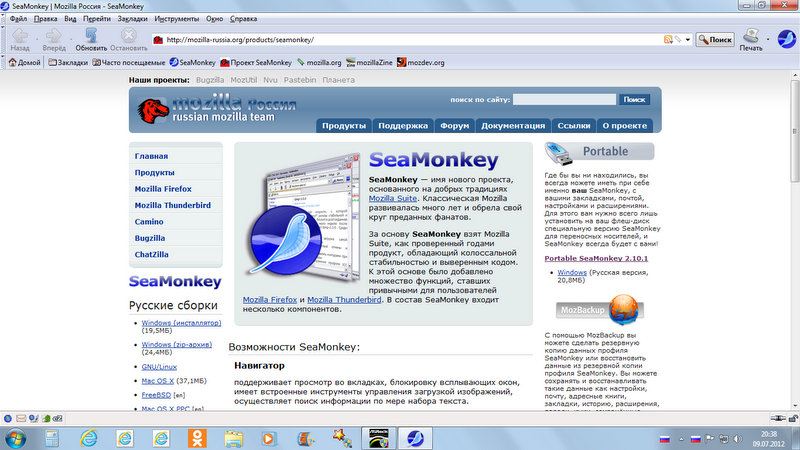
Task: Open the SeaMonkey bookmark in bookmarks bar
Action: point(192,62)
